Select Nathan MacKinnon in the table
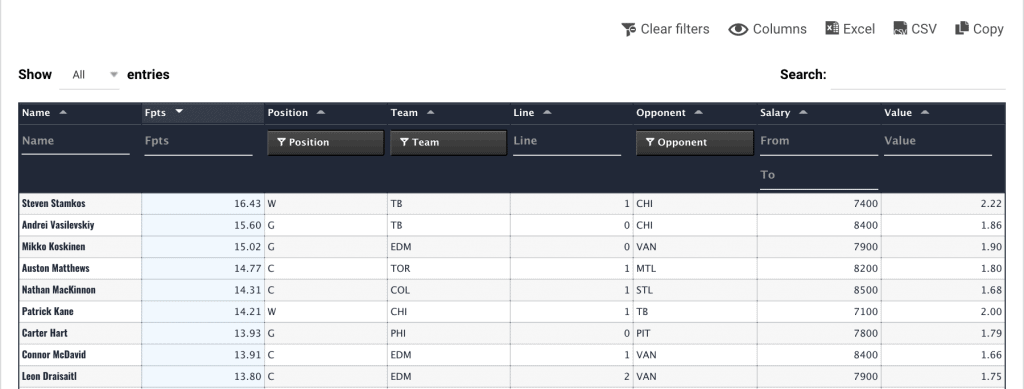Image resolution: width=1024 pixels, height=389 pixels. point(59,290)
